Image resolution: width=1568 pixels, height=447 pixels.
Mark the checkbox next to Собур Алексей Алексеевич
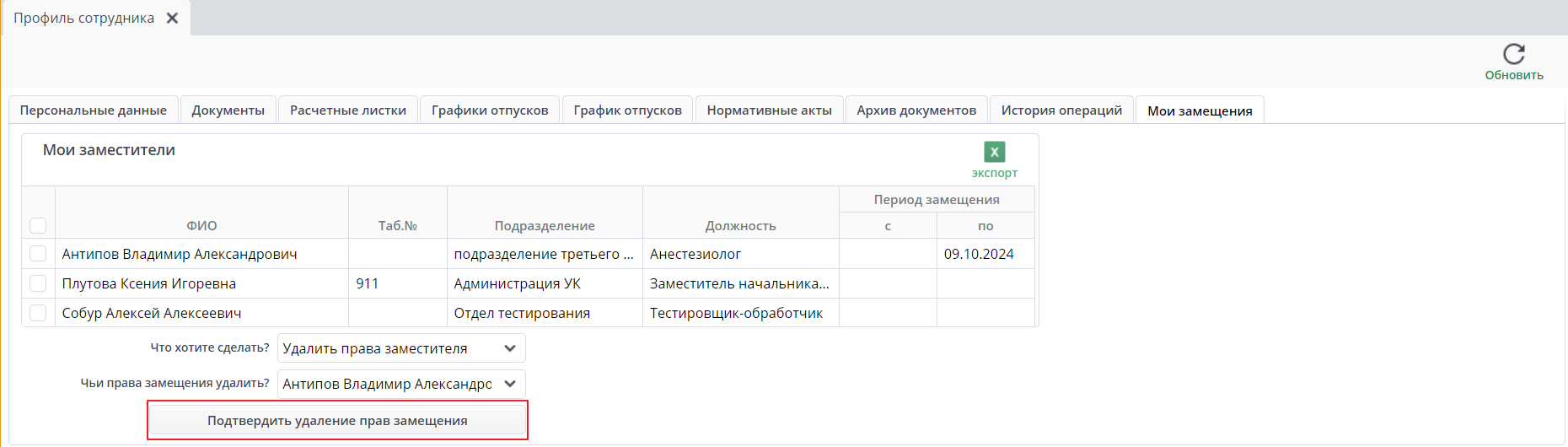pos(38,312)
